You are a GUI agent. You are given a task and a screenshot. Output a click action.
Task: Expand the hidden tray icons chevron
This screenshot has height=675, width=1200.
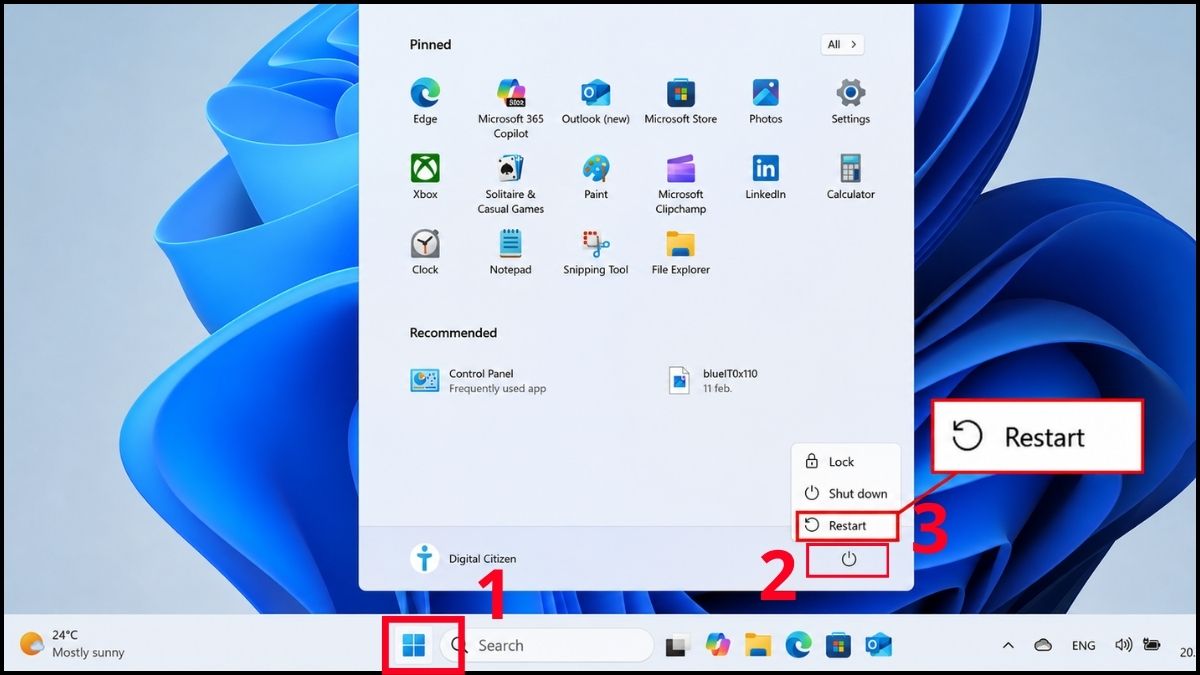(1008, 646)
